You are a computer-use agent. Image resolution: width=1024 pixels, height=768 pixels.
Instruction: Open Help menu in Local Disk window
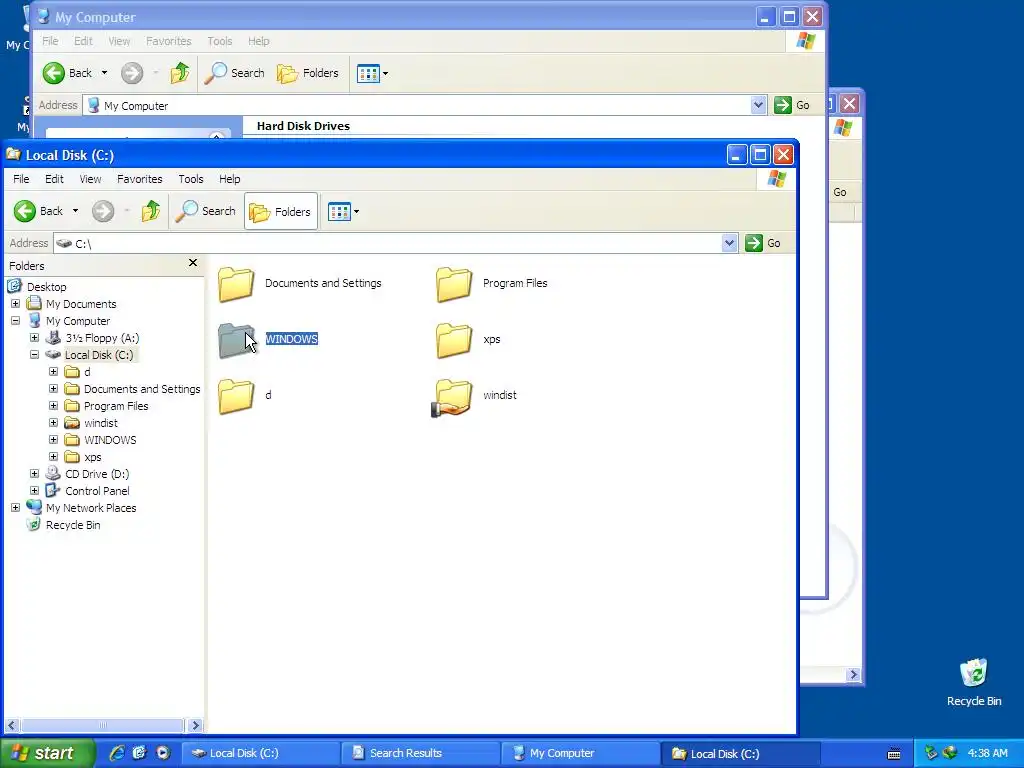(229, 179)
